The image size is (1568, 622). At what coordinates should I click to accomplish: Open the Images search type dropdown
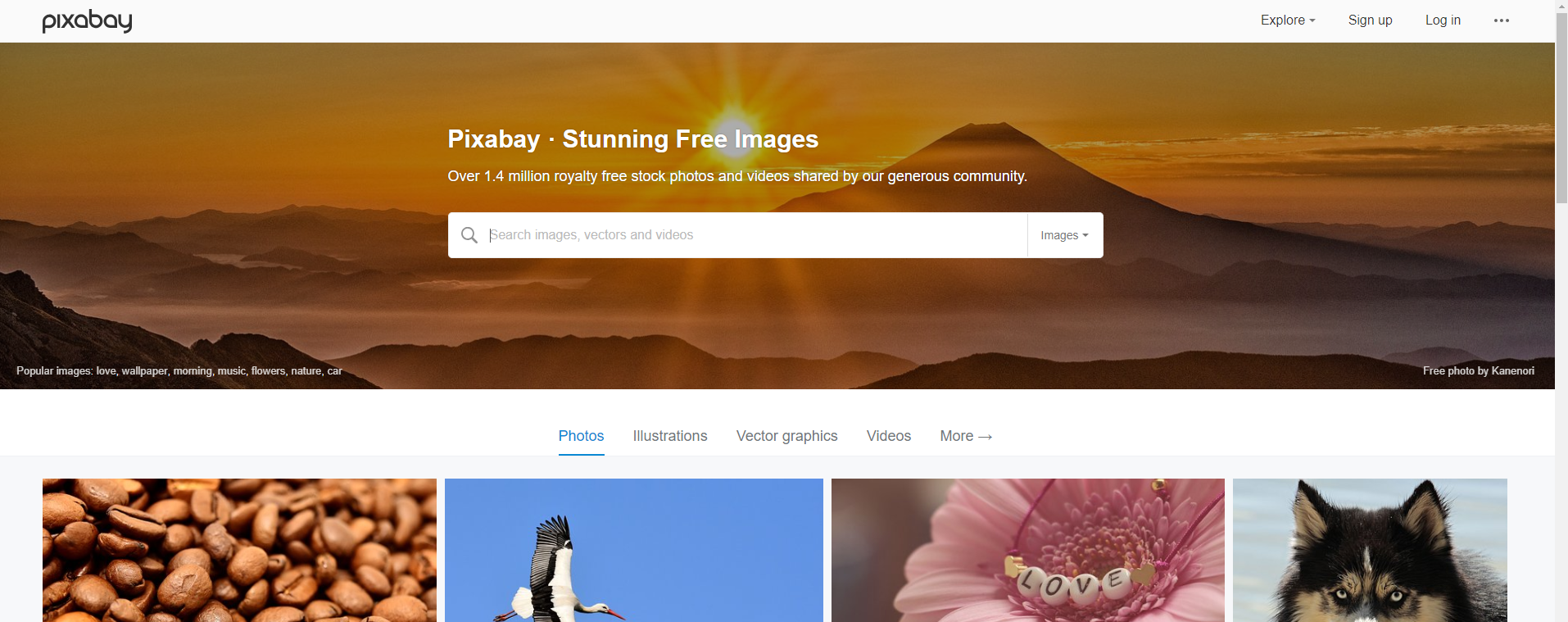(1064, 235)
